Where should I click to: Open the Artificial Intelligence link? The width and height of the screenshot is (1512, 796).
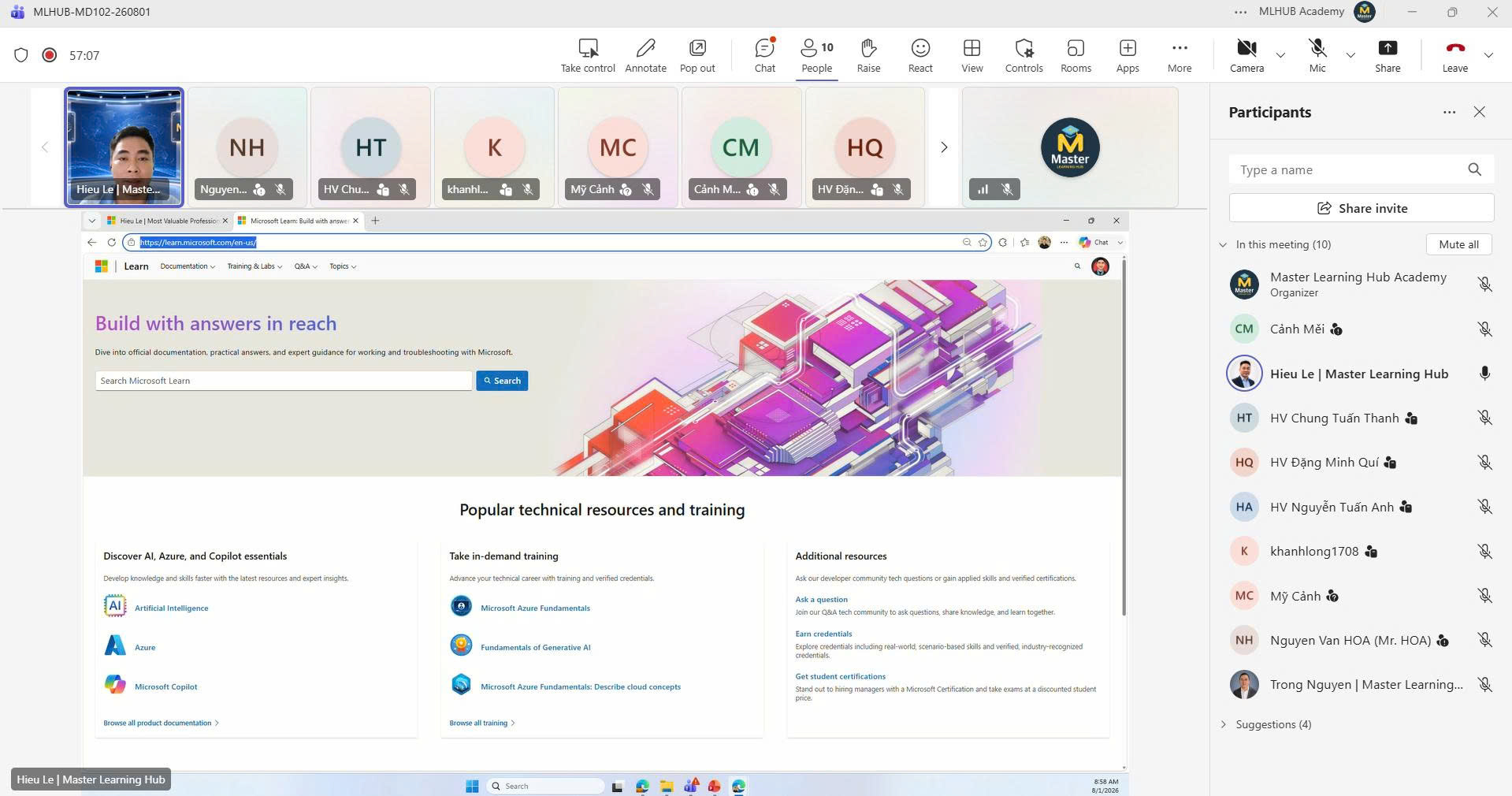coord(171,608)
